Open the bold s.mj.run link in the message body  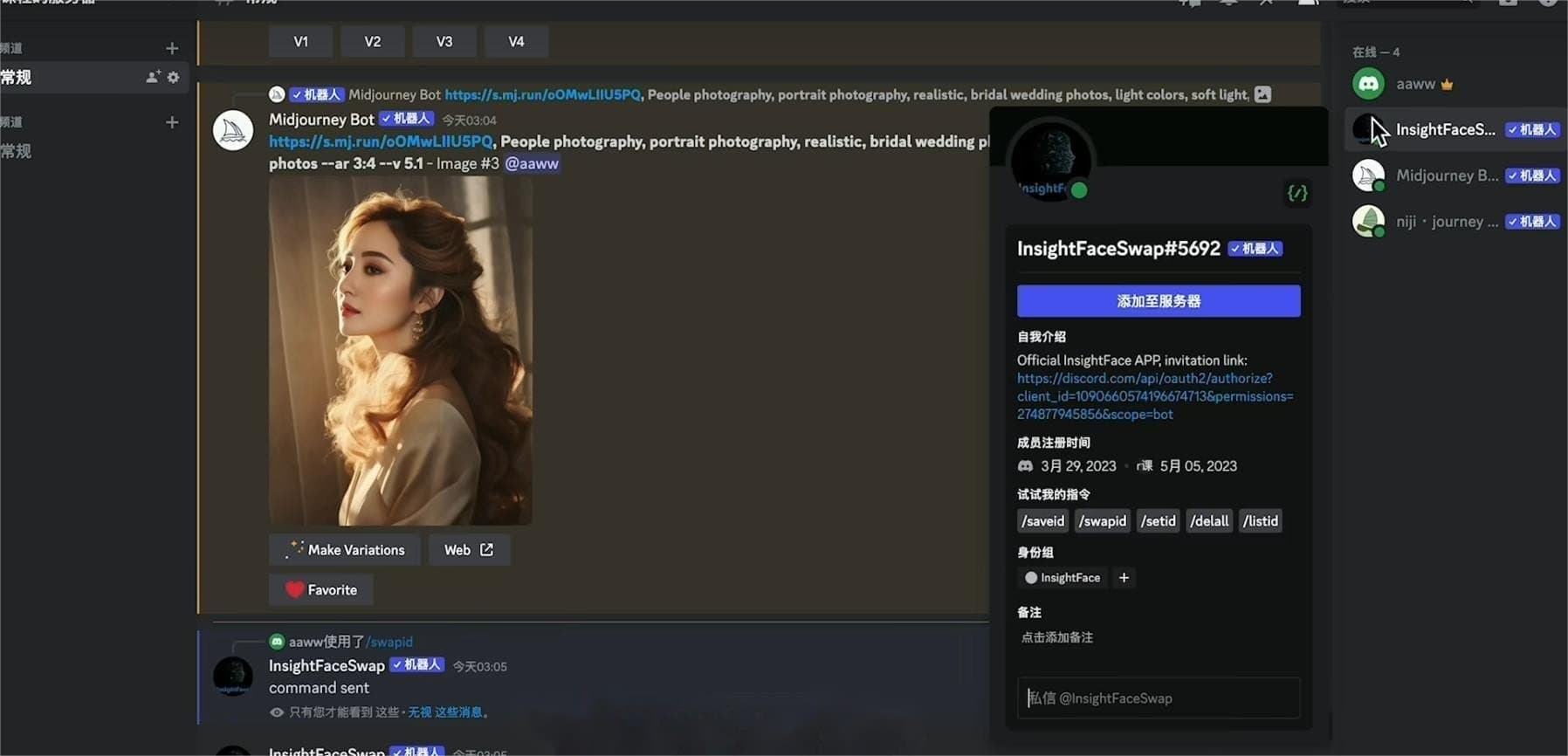click(x=381, y=141)
